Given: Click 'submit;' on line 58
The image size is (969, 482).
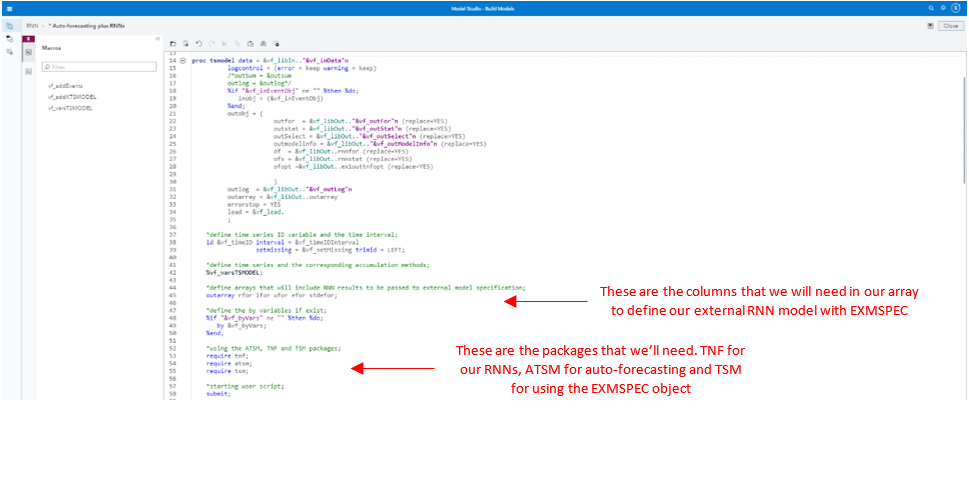Looking at the screenshot, I should point(218,393).
